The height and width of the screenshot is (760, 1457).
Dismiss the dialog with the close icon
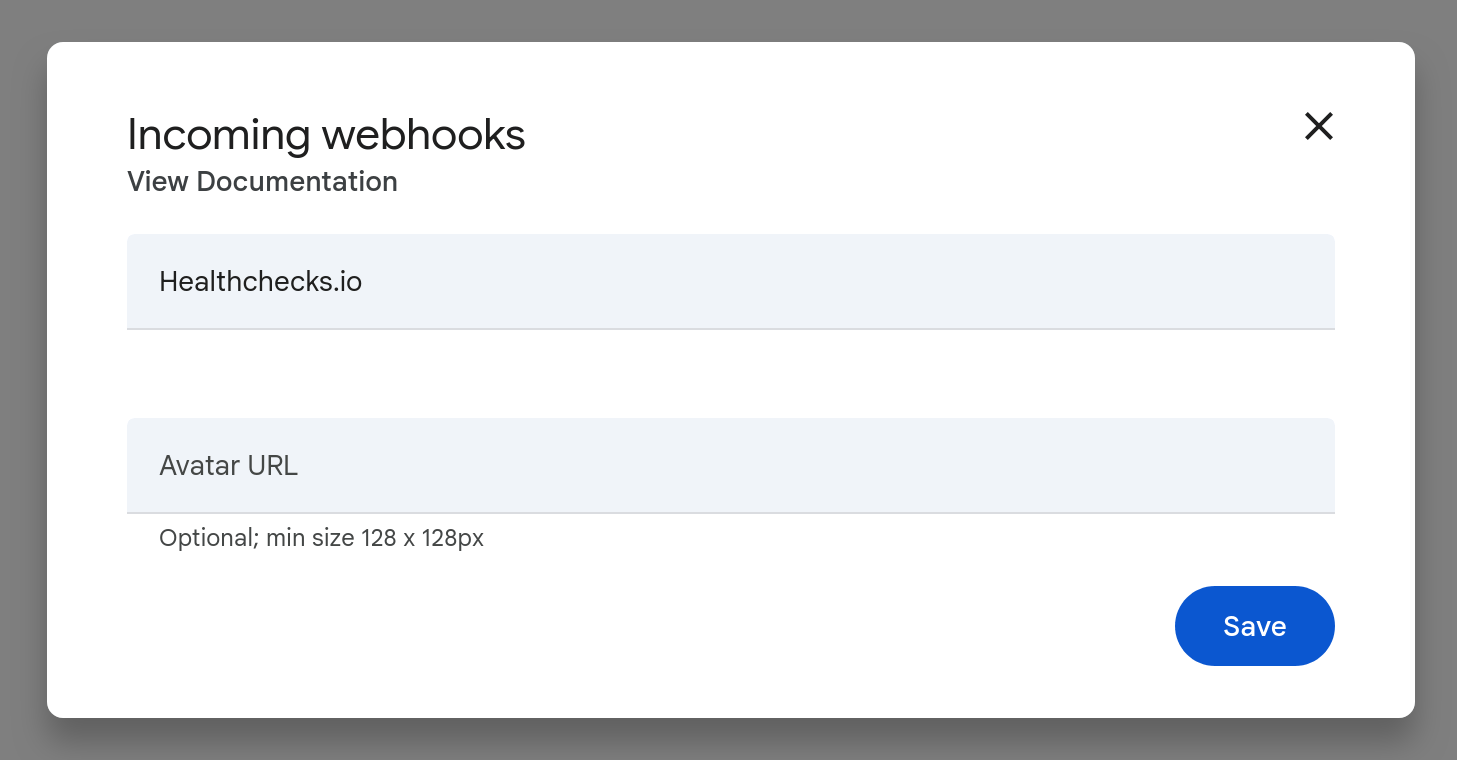coord(1318,126)
